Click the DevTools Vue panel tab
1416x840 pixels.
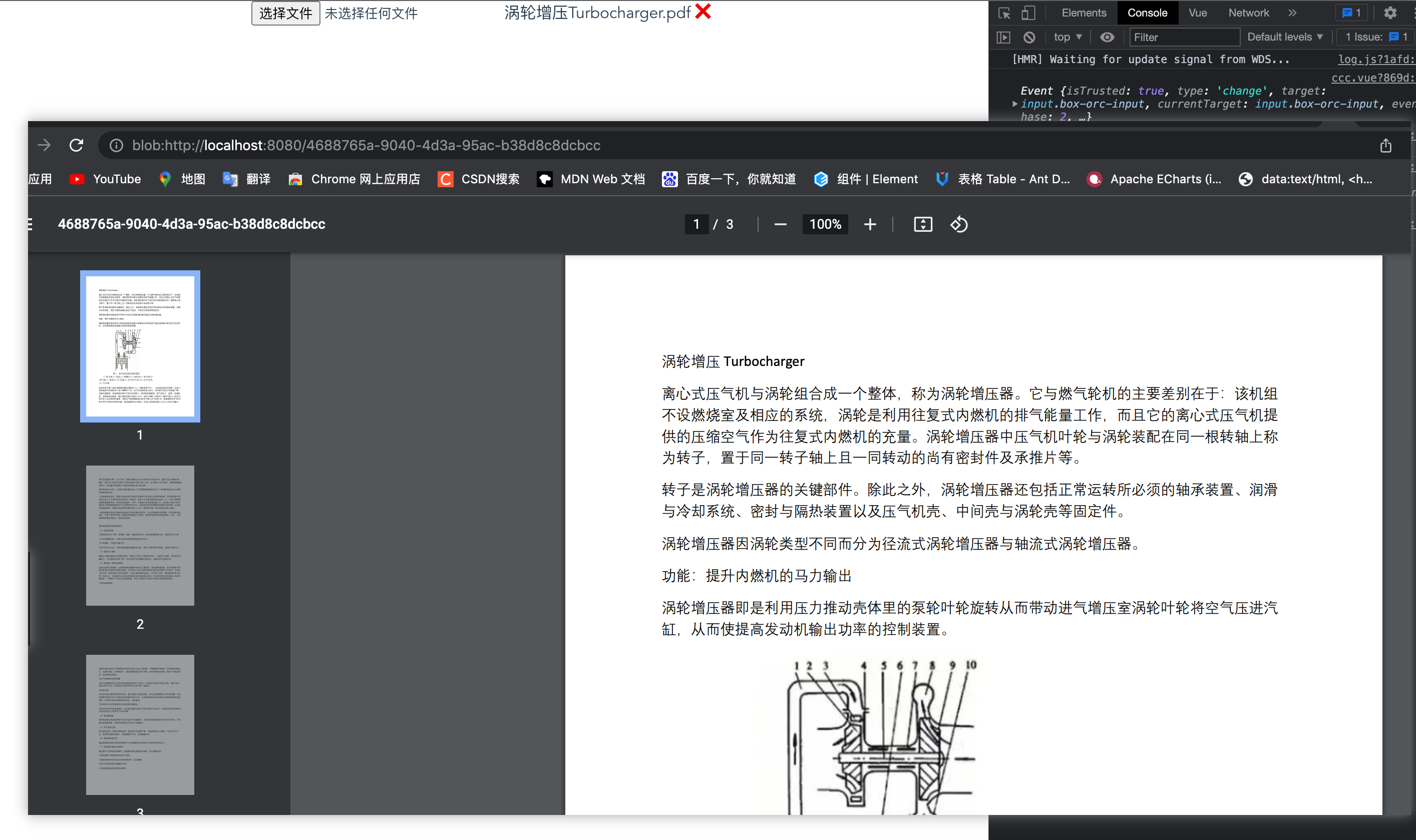[1198, 12]
